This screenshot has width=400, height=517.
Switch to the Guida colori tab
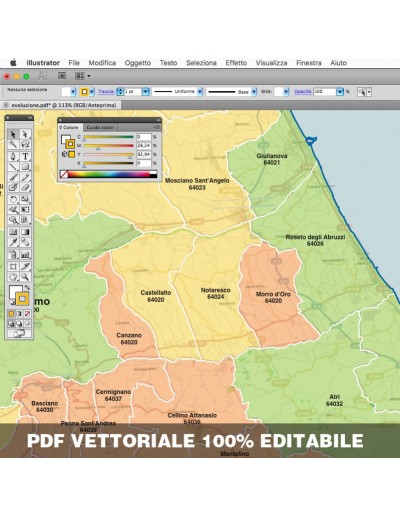pyautogui.click(x=100, y=127)
